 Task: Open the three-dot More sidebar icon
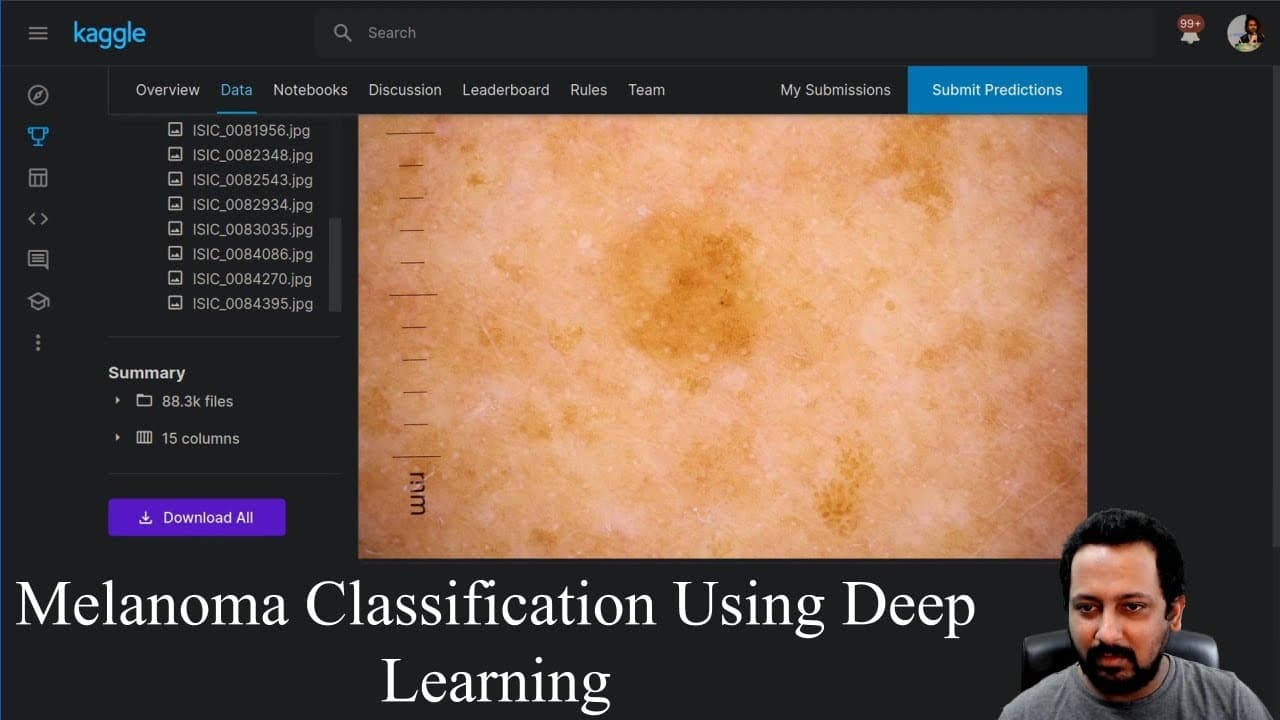[x=38, y=343]
